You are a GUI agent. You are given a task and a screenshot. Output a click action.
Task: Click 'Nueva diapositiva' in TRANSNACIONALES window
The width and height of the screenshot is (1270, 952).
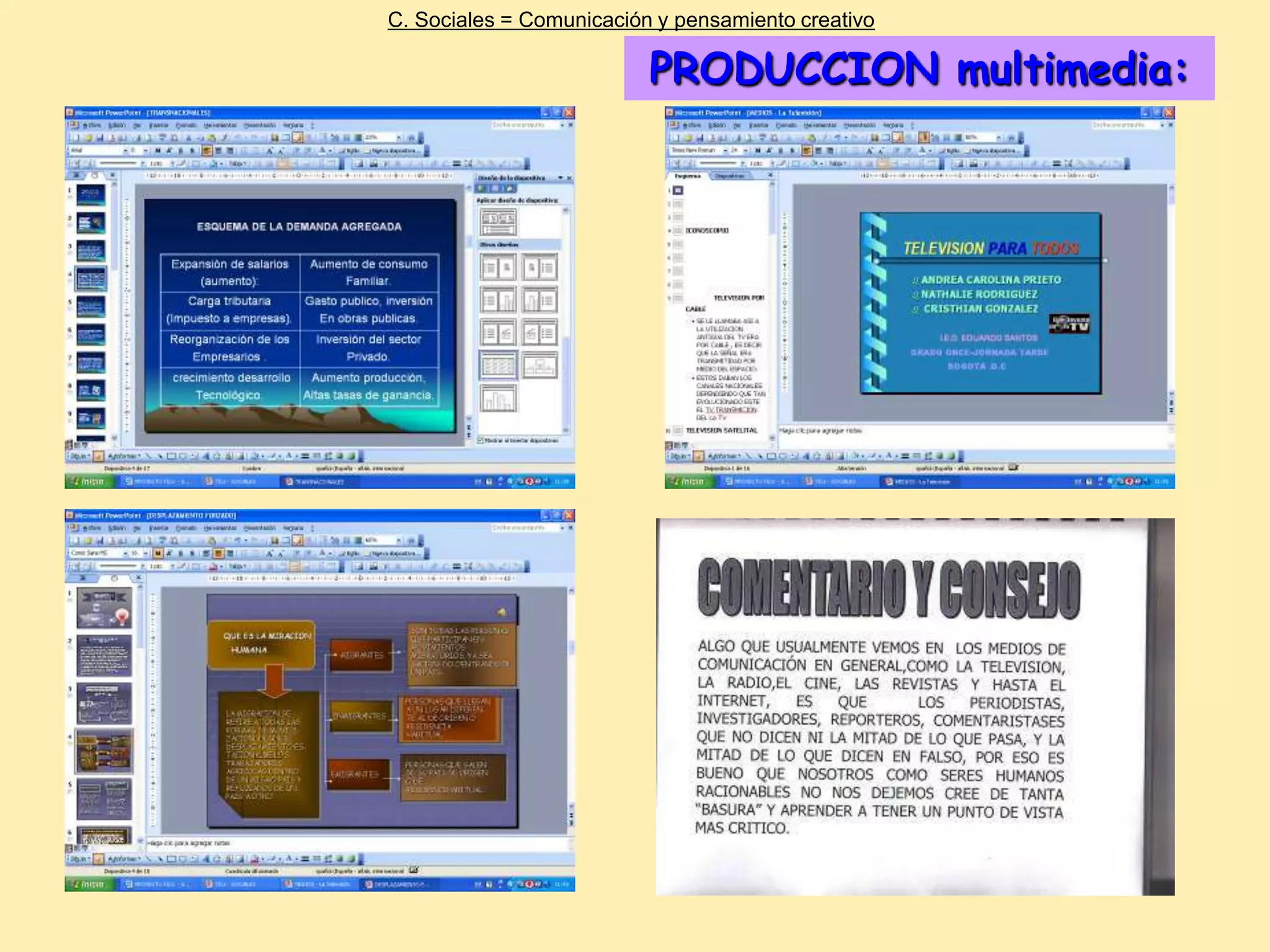(393, 151)
